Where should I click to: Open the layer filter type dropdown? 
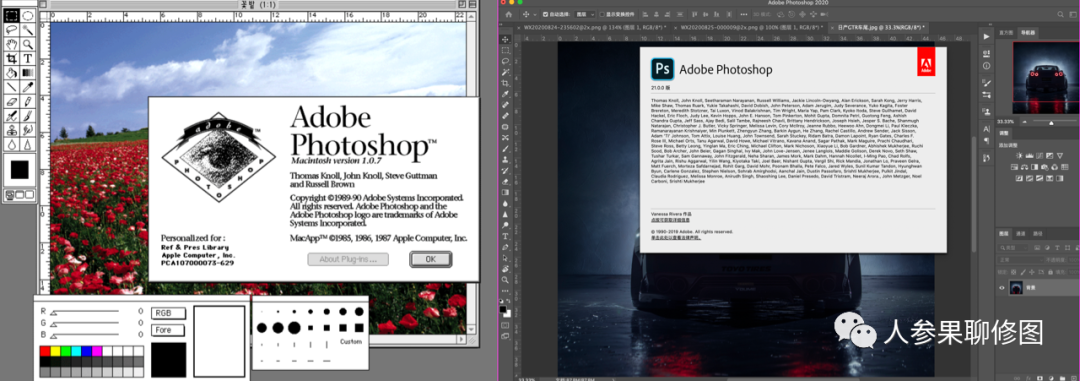[x=1012, y=247]
